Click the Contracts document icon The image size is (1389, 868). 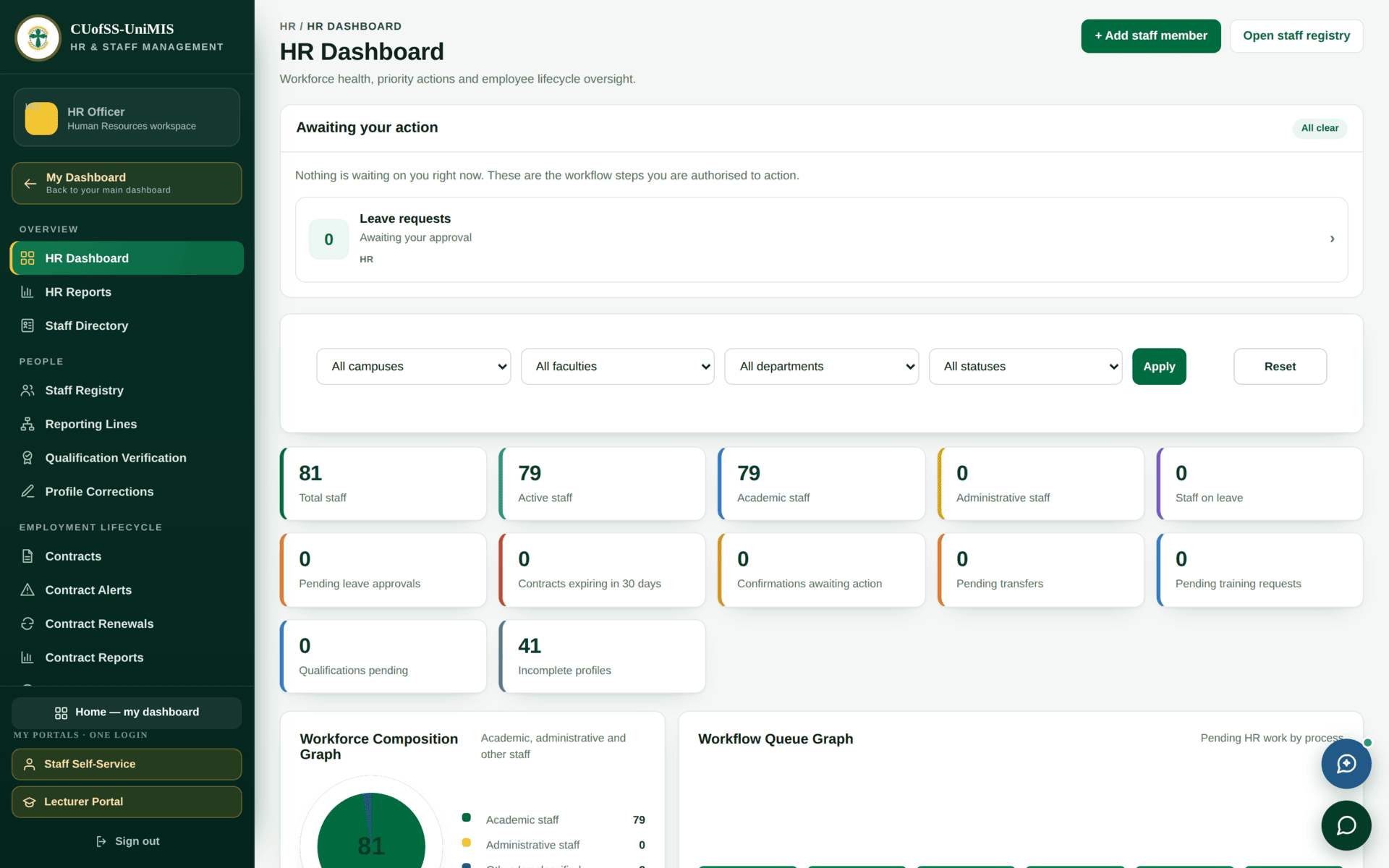(x=27, y=556)
